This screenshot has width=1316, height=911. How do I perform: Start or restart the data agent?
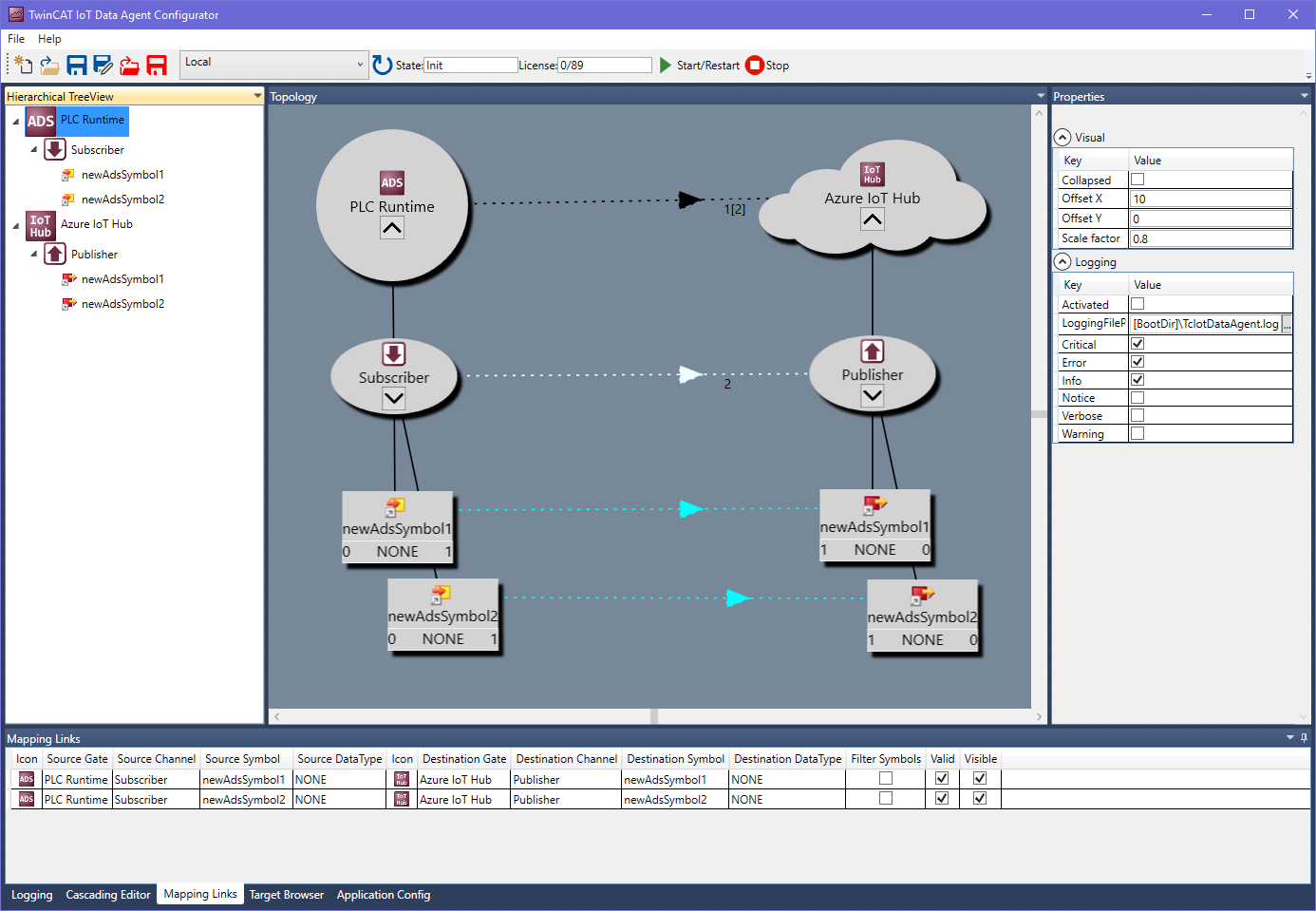point(699,66)
